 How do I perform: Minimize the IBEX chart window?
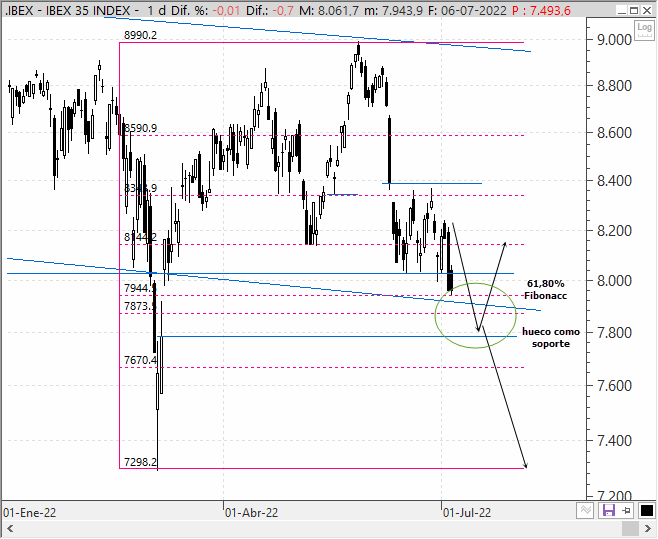[x=622, y=10]
